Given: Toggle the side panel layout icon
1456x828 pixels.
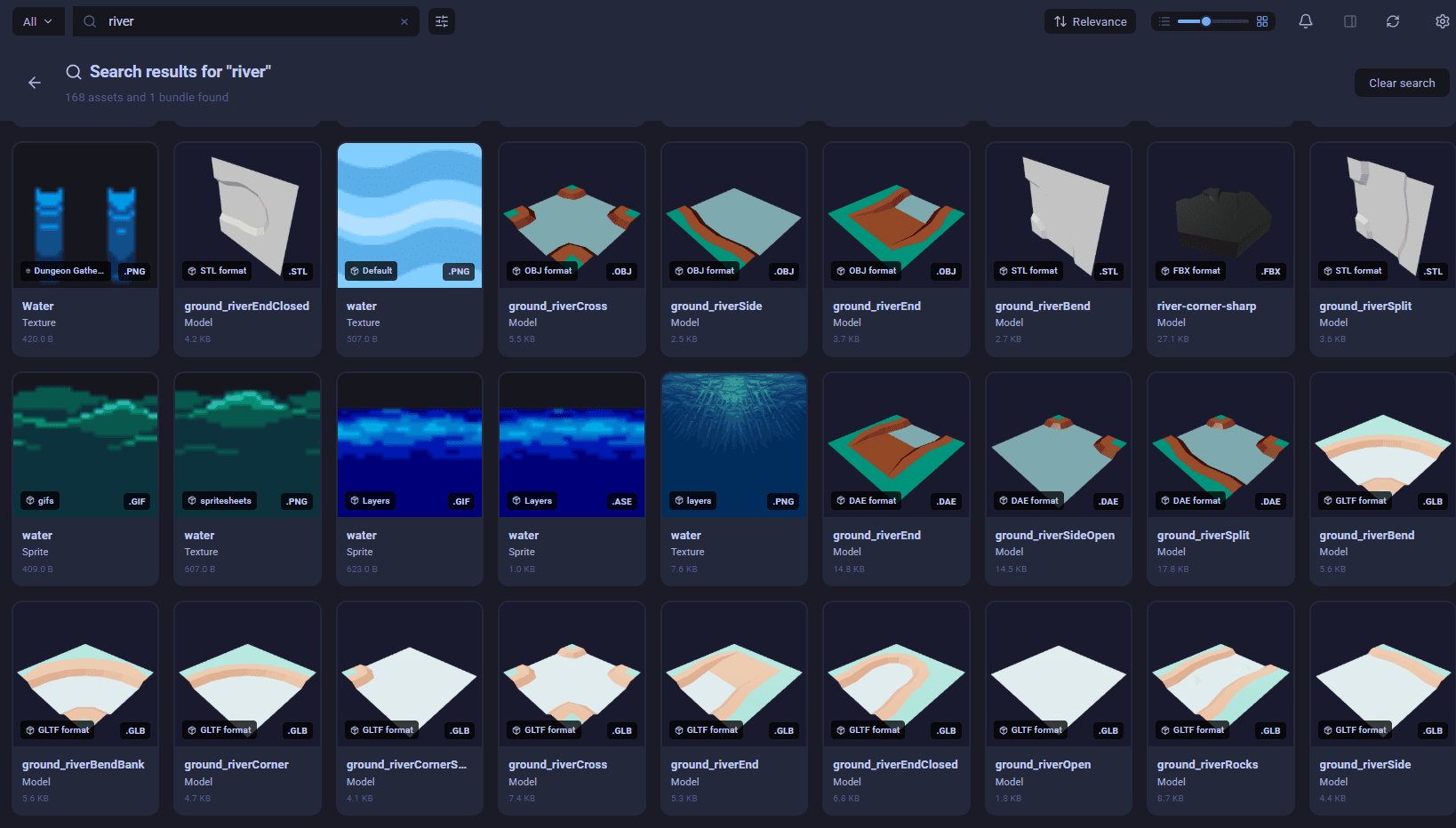Looking at the screenshot, I should coord(1349,21).
